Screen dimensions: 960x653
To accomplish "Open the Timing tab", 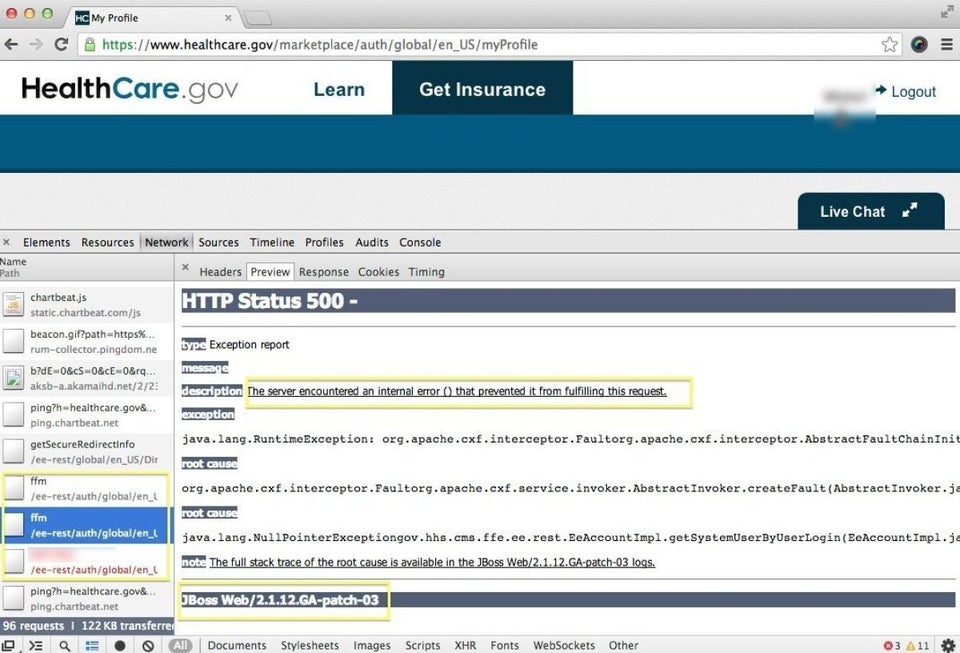I will [427, 272].
